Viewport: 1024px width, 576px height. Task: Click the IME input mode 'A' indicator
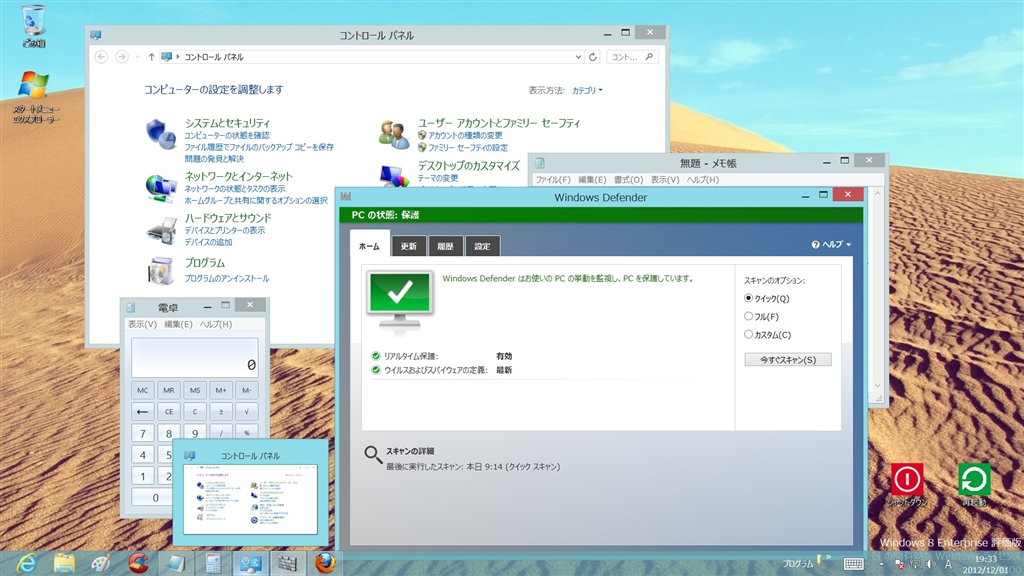pyautogui.click(x=948, y=564)
